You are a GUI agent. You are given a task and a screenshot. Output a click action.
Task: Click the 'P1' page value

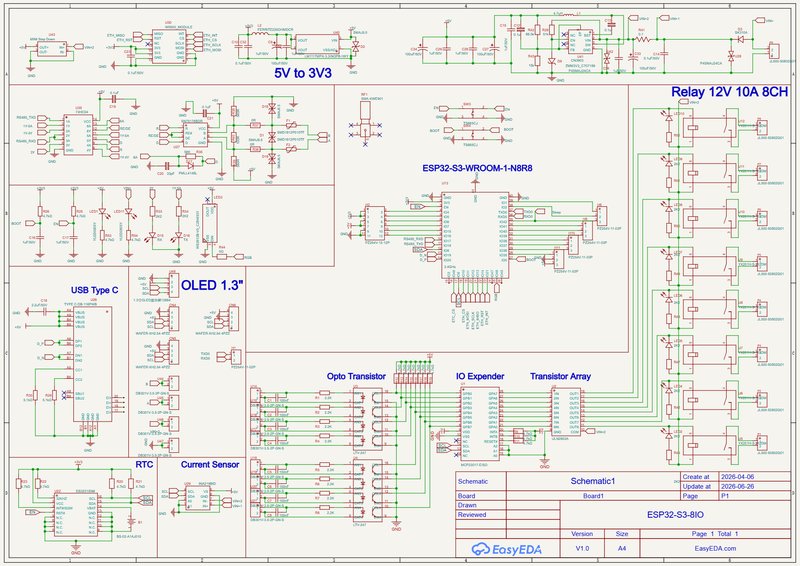(x=724, y=496)
